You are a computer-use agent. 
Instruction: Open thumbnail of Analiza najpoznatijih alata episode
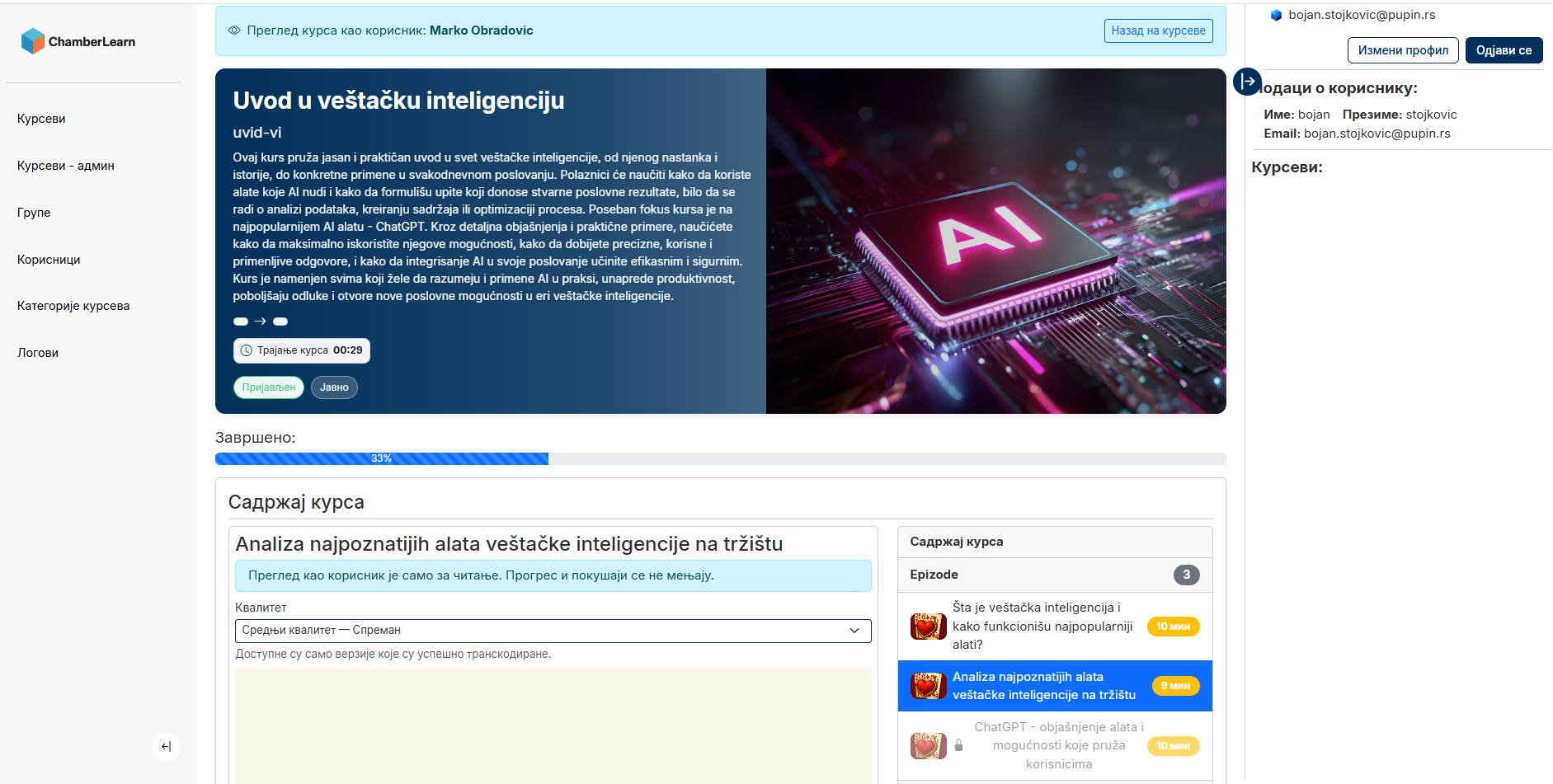pos(928,686)
